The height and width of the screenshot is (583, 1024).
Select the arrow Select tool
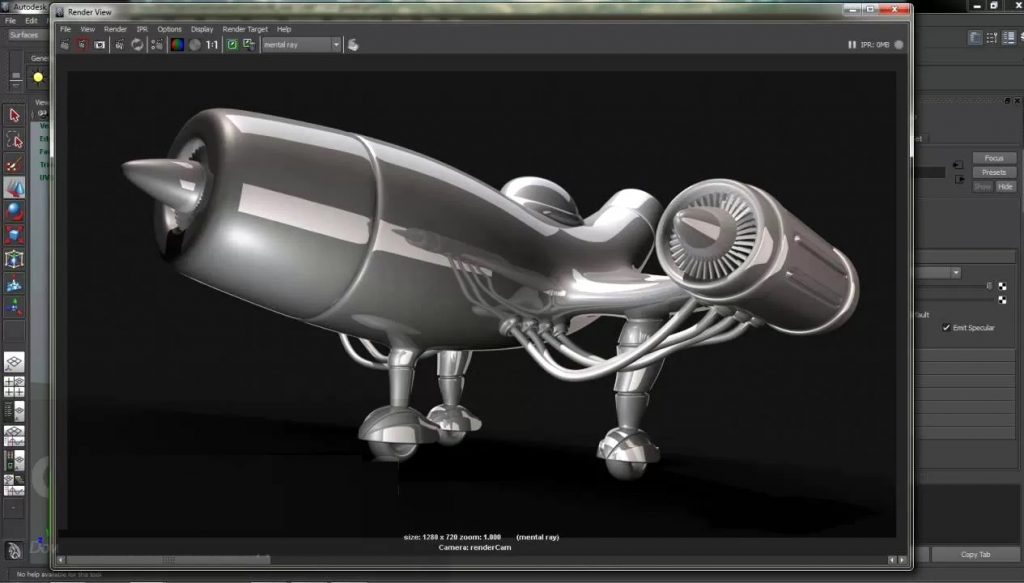[x=14, y=116]
